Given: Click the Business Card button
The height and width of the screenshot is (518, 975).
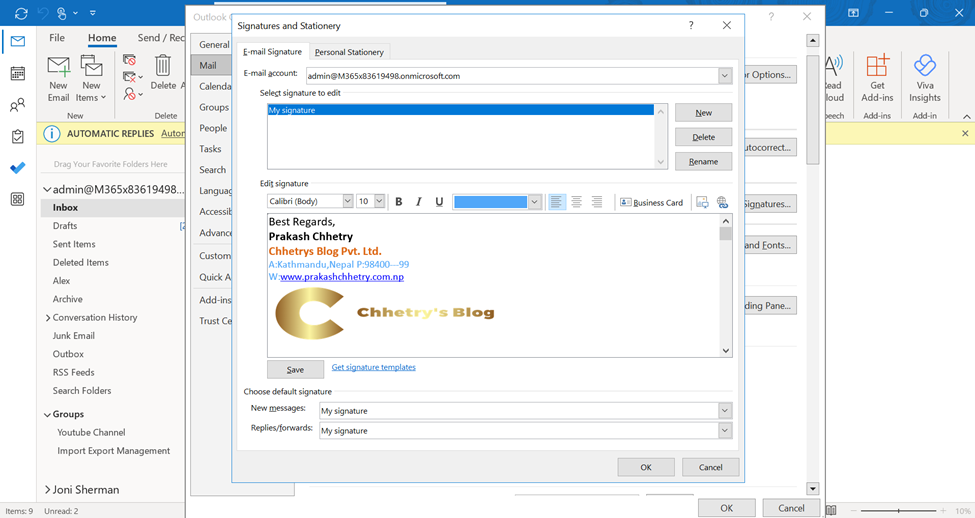Looking at the screenshot, I should tap(652, 202).
